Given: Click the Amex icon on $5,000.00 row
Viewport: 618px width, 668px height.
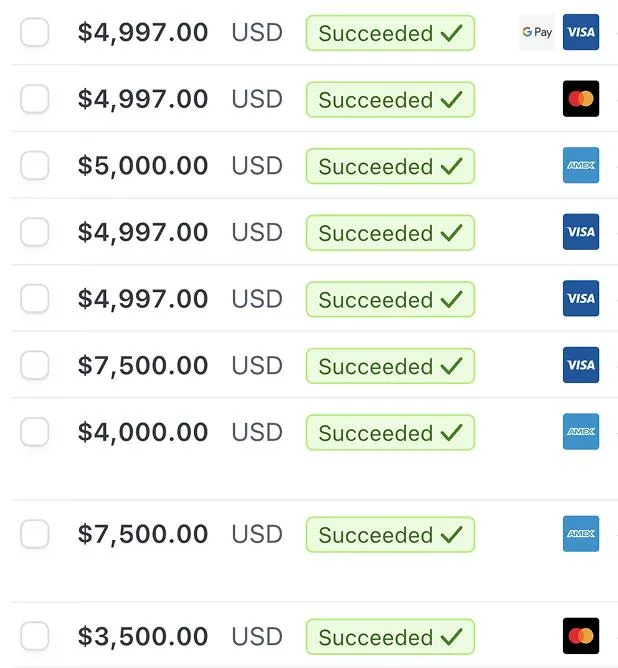Looking at the screenshot, I should click(x=581, y=165).
